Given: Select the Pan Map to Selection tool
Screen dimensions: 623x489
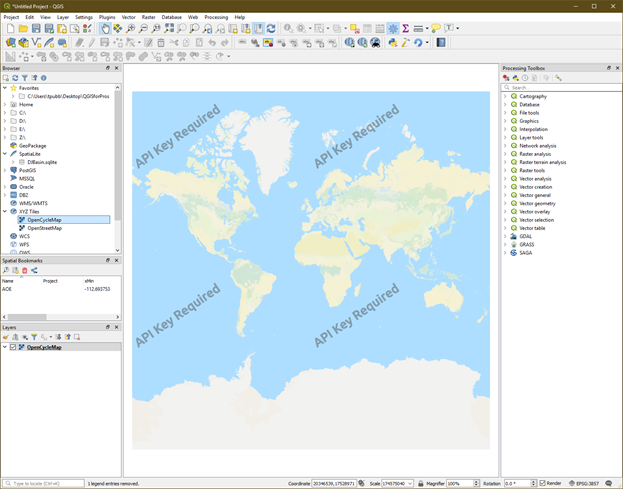Looking at the screenshot, I should point(118,28).
